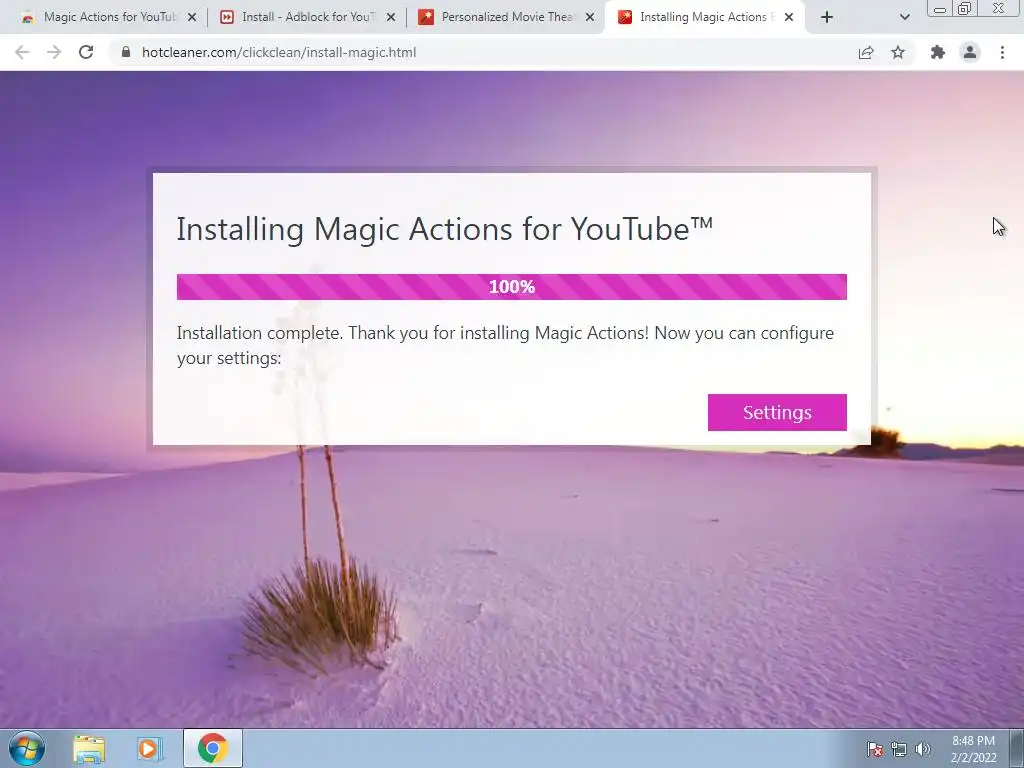Open the Windows Start menu
1024x768 pixels.
tap(27, 748)
